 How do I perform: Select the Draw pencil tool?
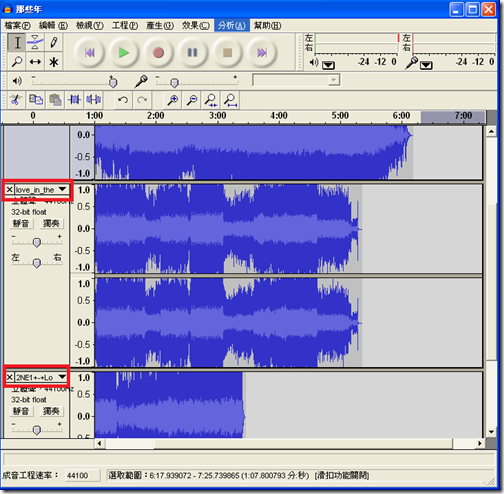pyautogui.click(x=53, y=43)
